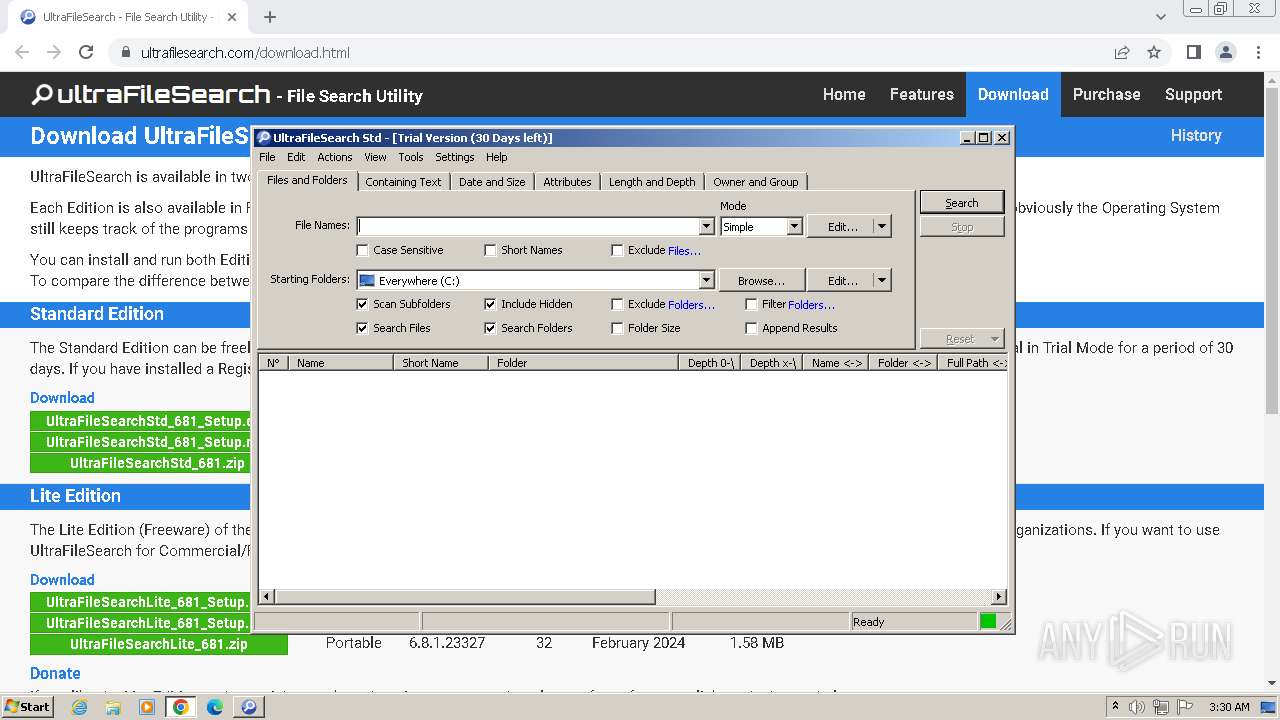Click the share page icon in address bar
This screenshot has height=720, width=1280.
(1122, 53)
